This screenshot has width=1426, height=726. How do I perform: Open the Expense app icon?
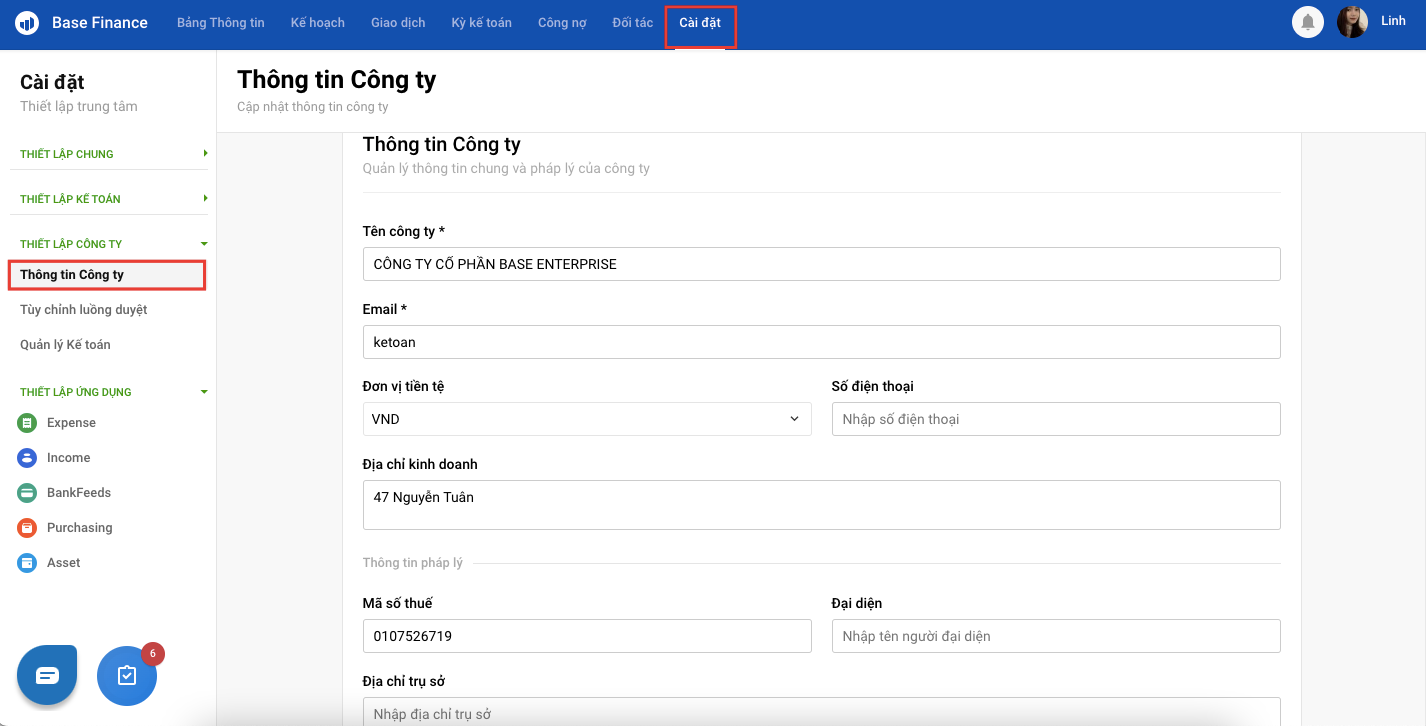[27, 423]
